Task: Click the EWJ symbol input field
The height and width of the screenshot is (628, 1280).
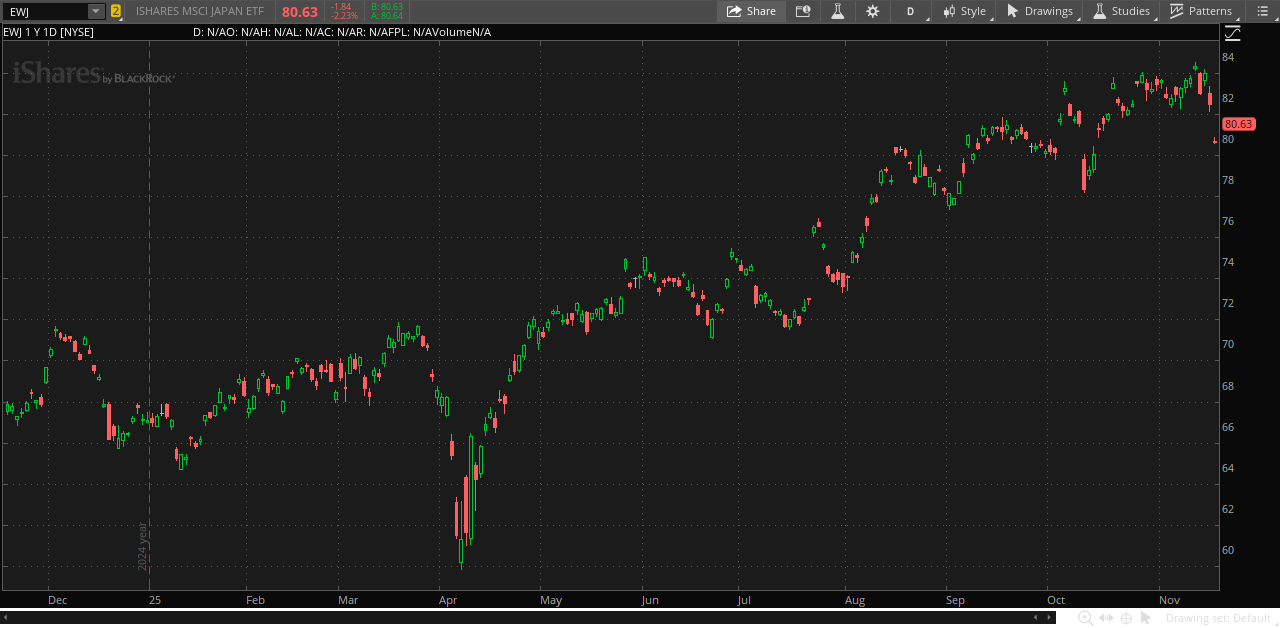Action: click(46, 11)
